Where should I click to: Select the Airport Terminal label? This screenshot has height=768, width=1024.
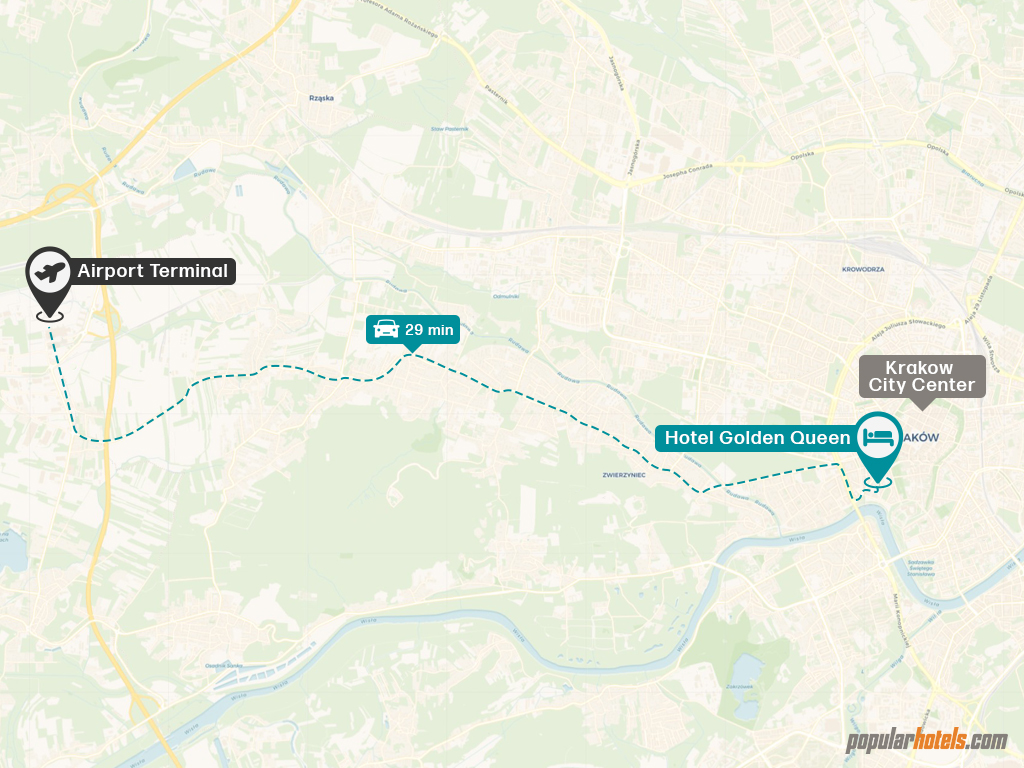pos(153,271)
